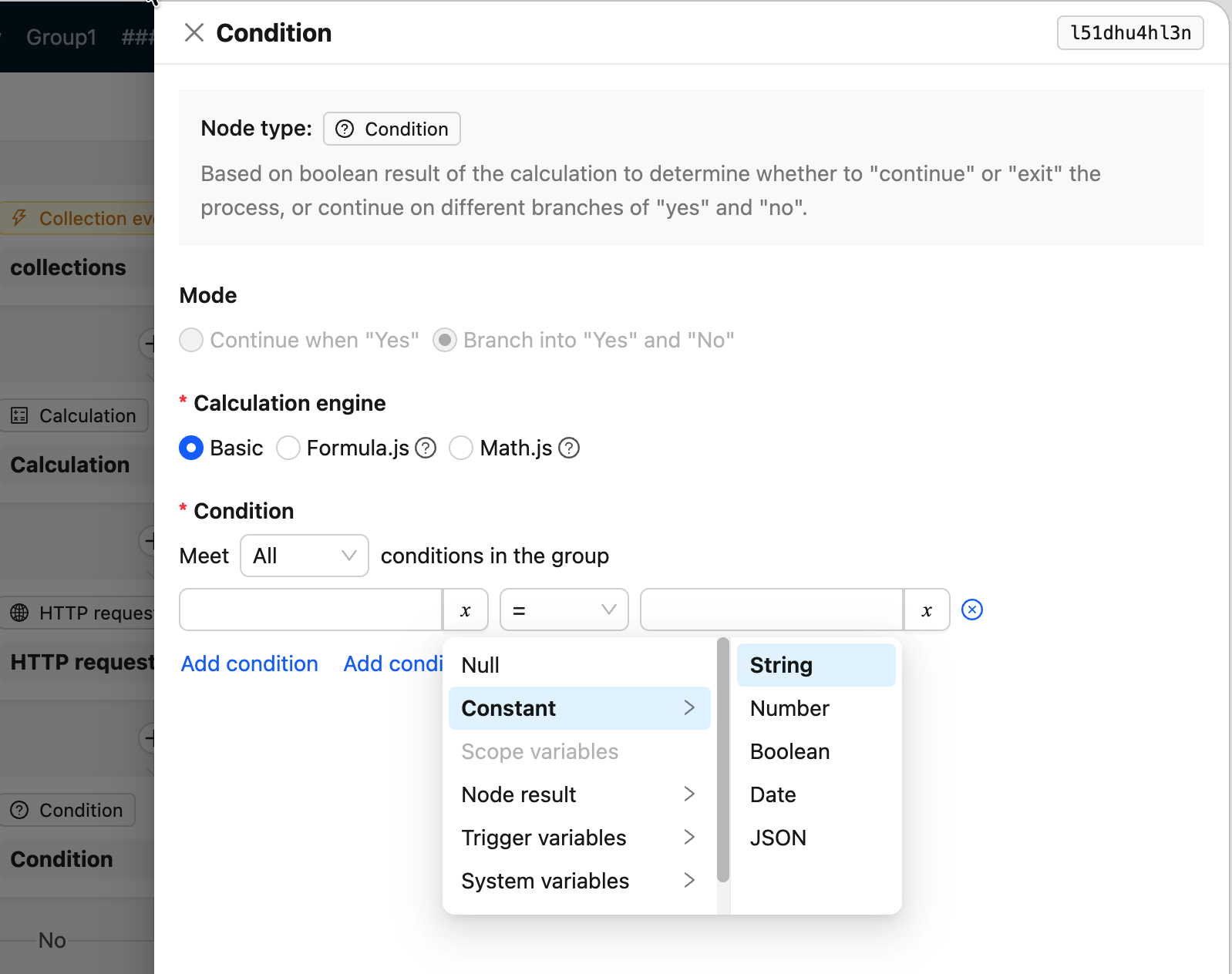
Task: Expand the Trigger variables submenu
Action: 580,838
